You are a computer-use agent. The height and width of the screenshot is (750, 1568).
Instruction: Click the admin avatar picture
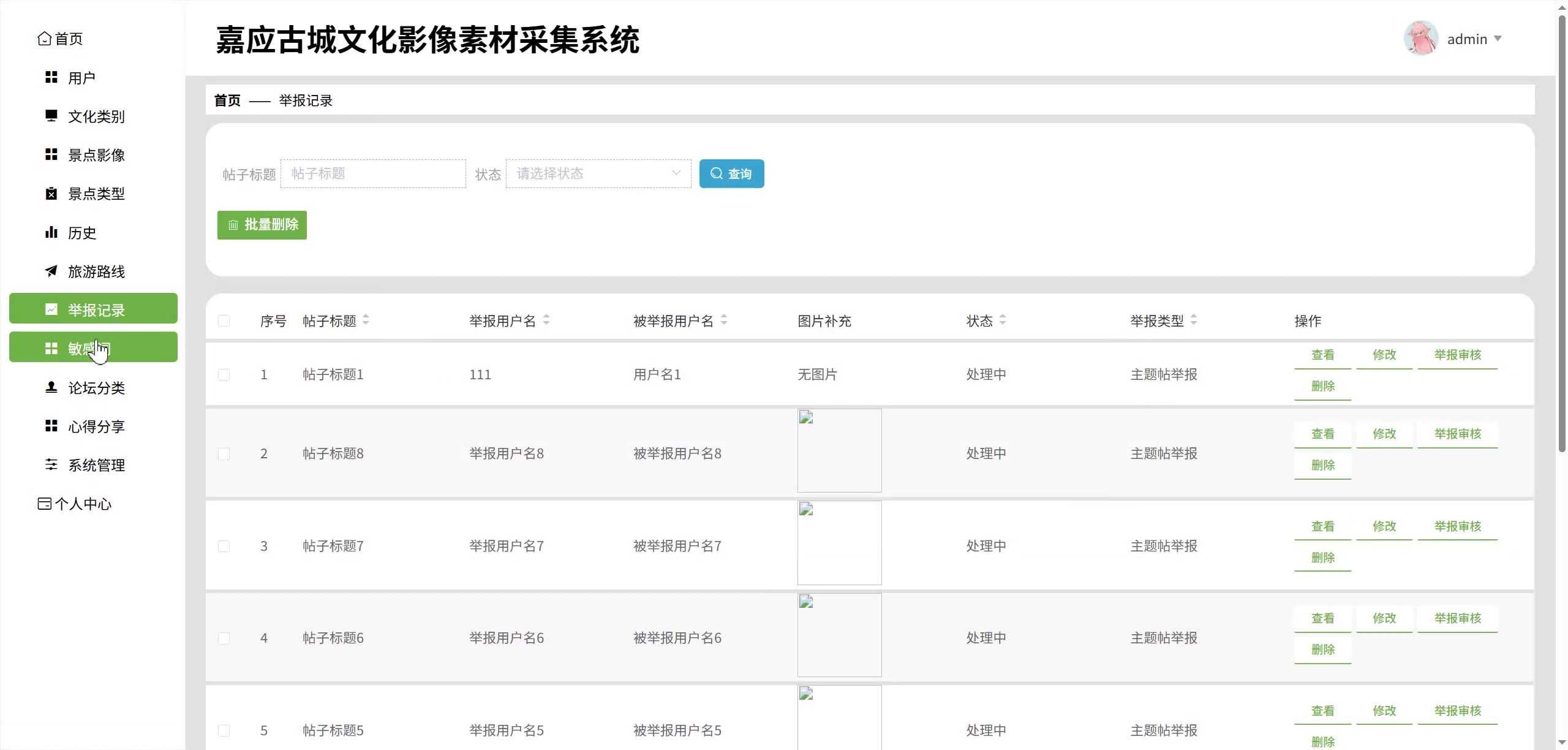click(x=1420, y=39)
